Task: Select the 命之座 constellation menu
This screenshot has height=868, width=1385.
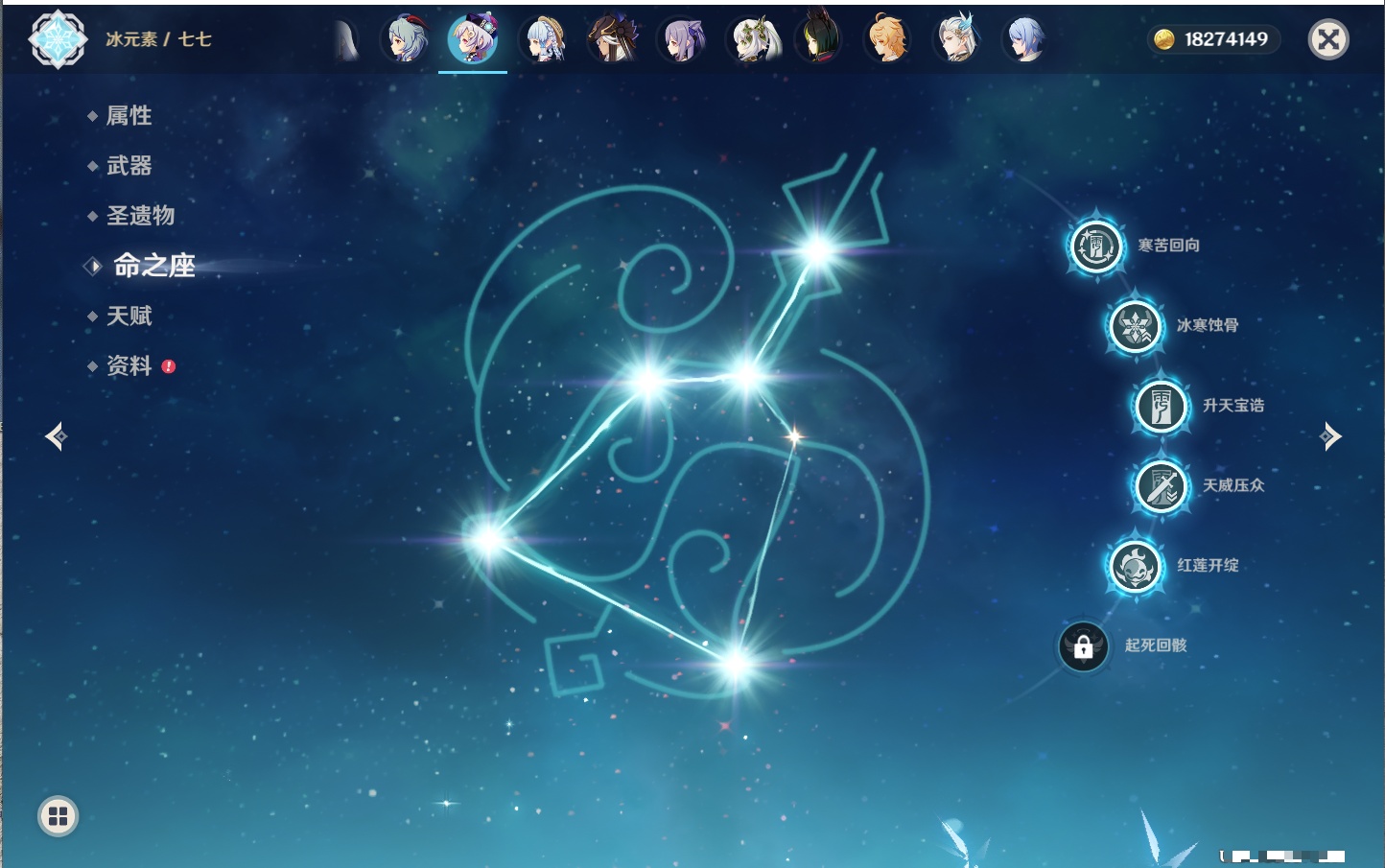Action: click(x=153, y=266)
